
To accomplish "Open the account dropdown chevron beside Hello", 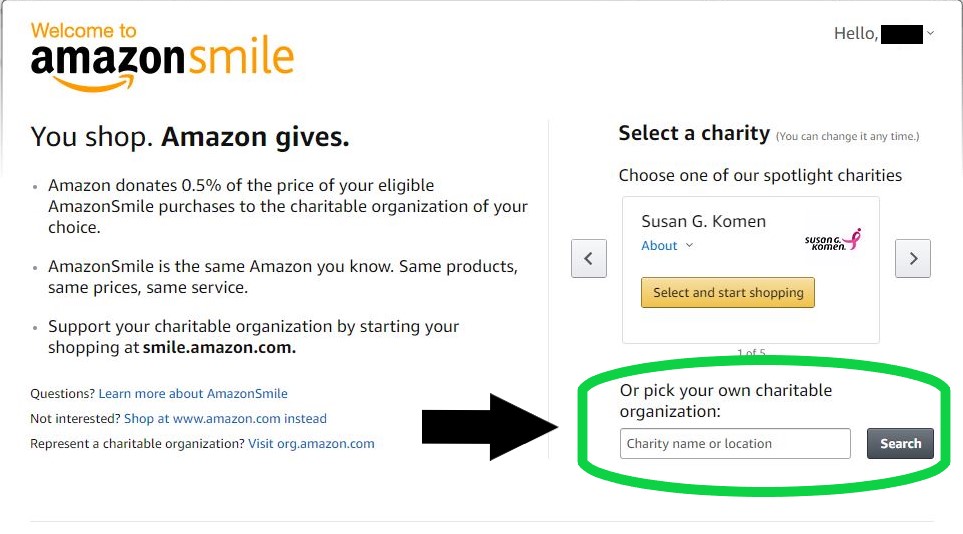I will (x=930, y=33).
